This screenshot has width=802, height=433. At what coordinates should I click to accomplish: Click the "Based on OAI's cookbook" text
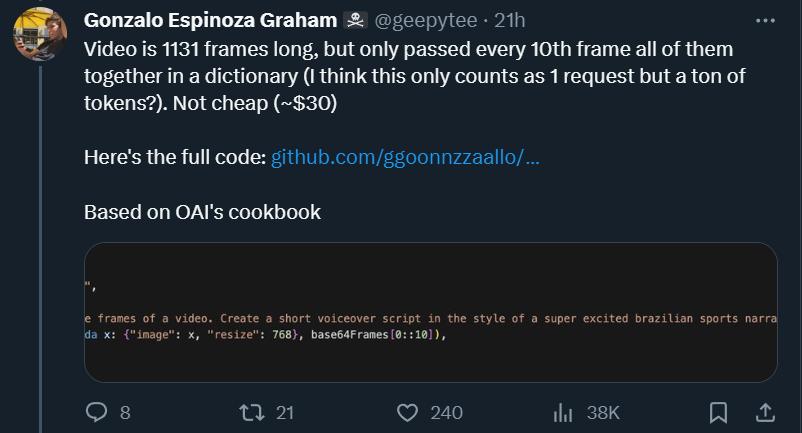(x=202, y=212)
